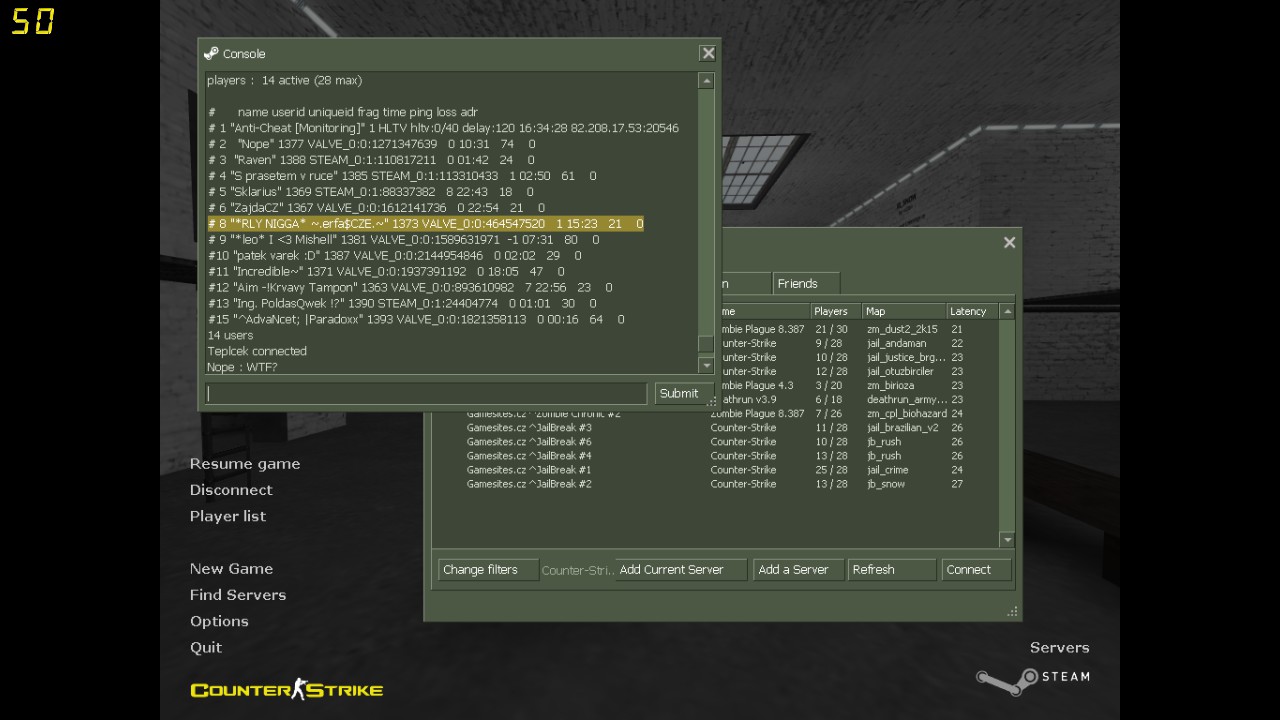Open Find Servers from the menu
The image size is (1280, 720).
(238, 594)
